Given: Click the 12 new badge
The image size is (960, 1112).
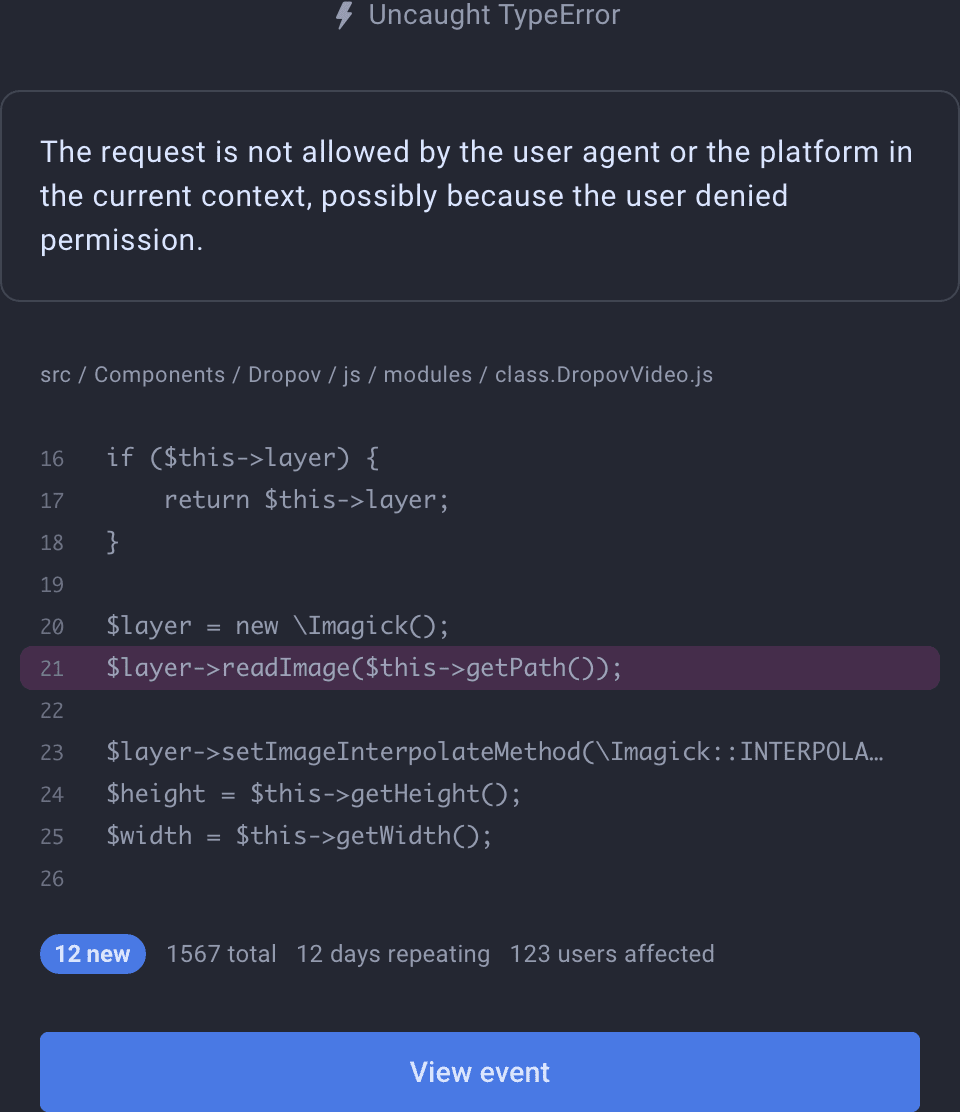Looking at the screenshot, I should 92,954.
